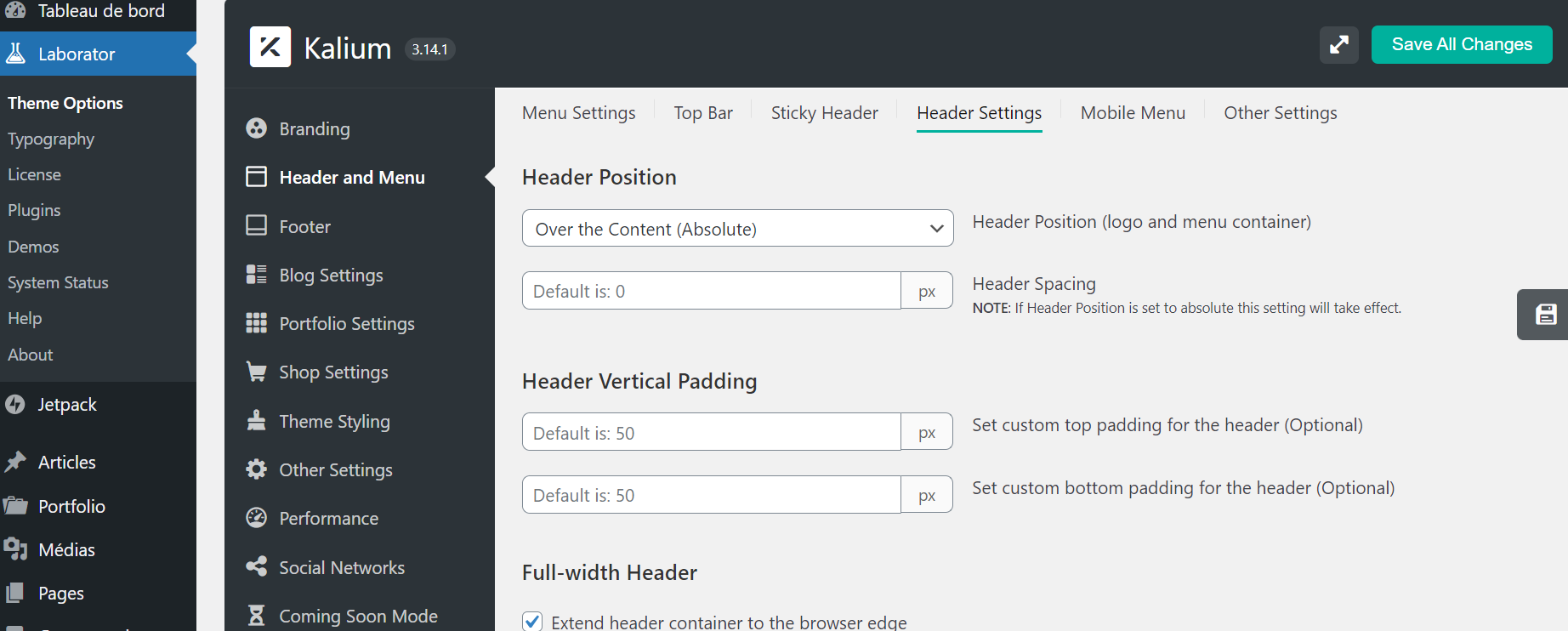
Task: Click the fullscreen expand arrows icon
Action: point(1338,44)
